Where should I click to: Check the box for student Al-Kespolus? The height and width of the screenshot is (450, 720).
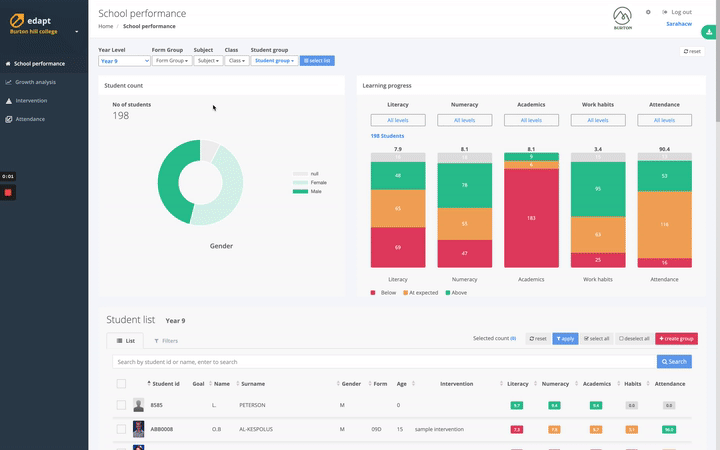pos(121,428)
